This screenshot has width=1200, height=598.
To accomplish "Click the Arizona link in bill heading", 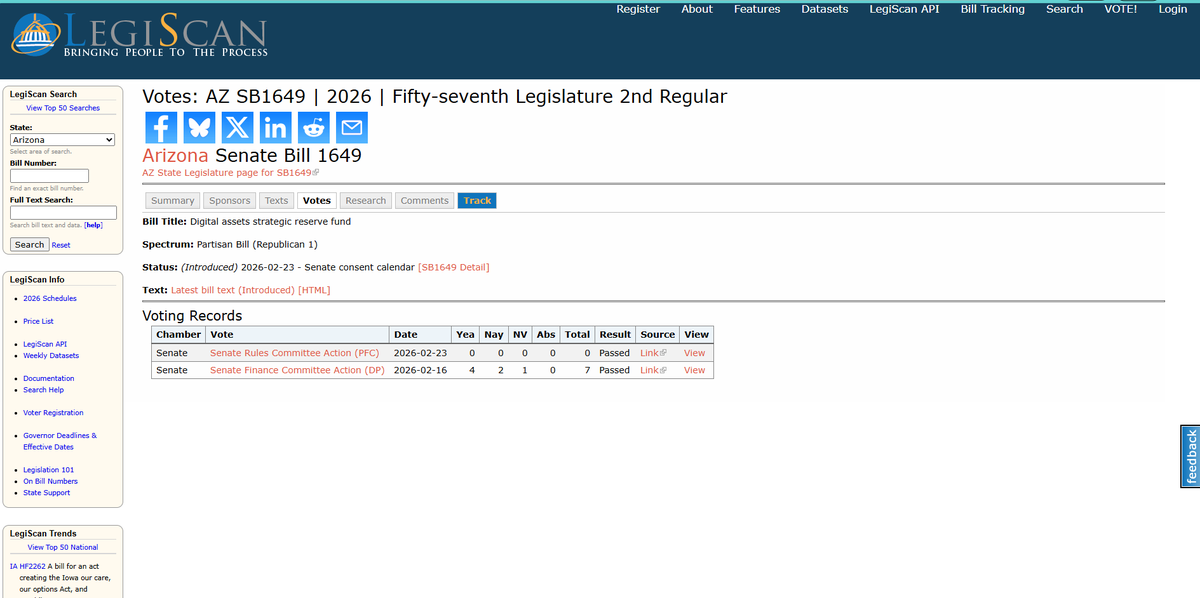I will (176, 156).
